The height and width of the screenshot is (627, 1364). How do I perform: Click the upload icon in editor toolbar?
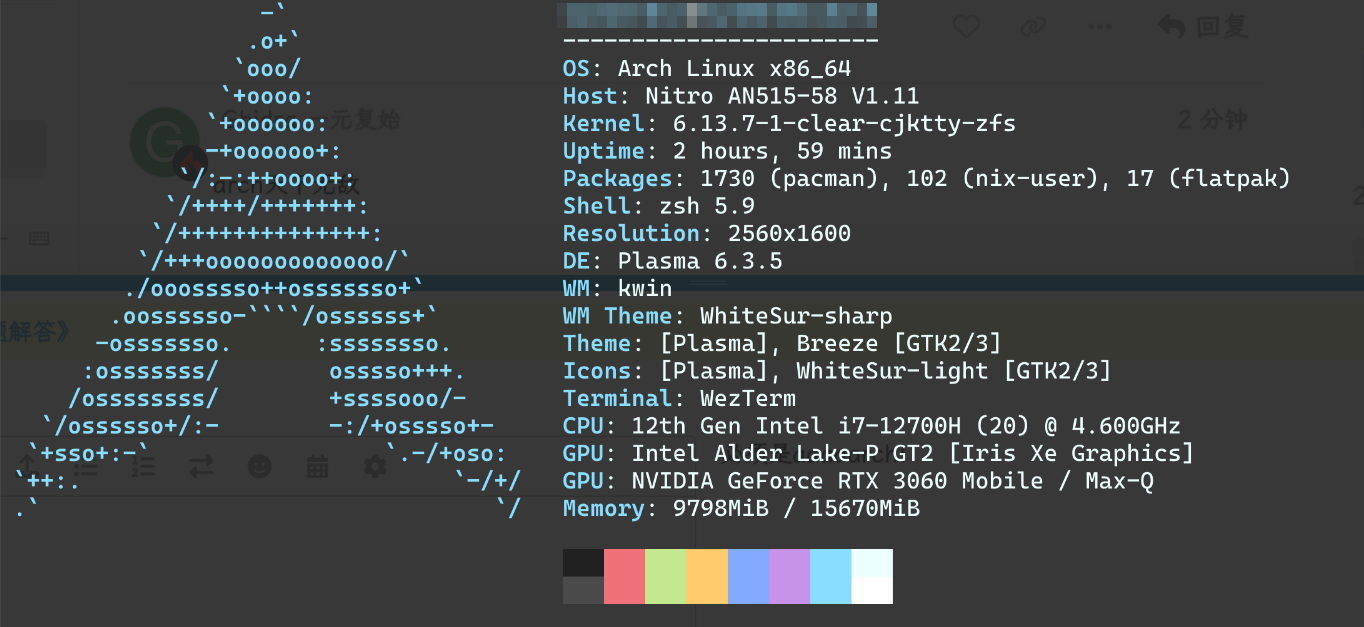[28, 466]
